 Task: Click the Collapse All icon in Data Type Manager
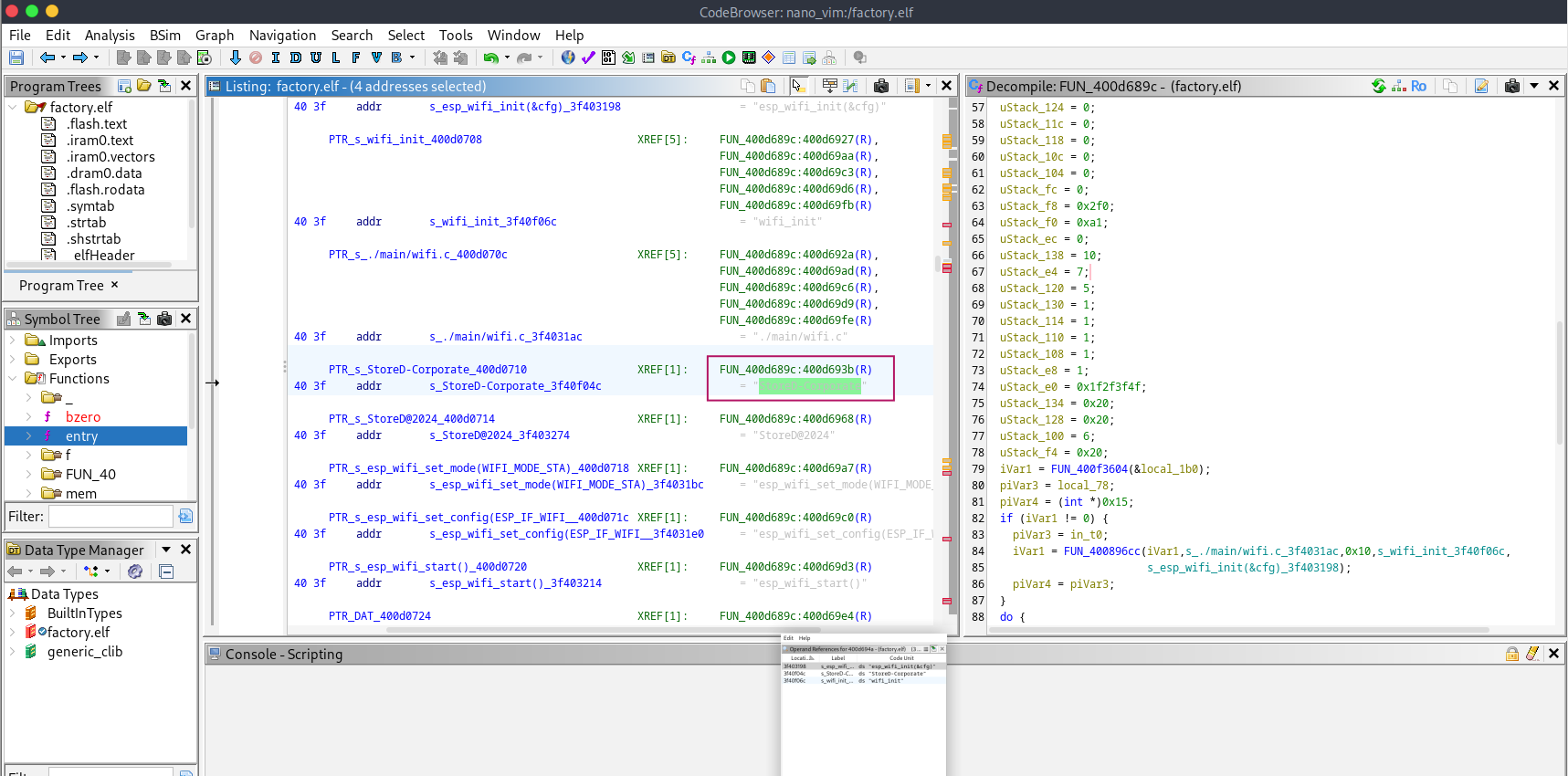(166, 572)
